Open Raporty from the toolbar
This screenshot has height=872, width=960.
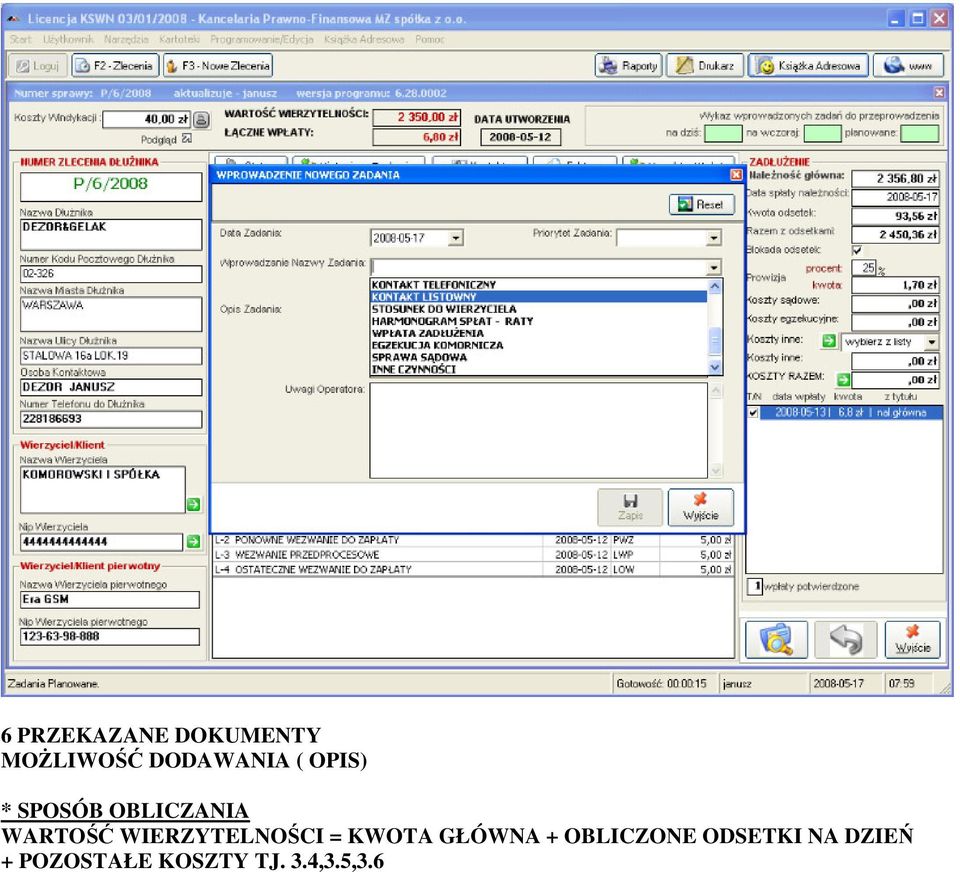tap(629, 66)
